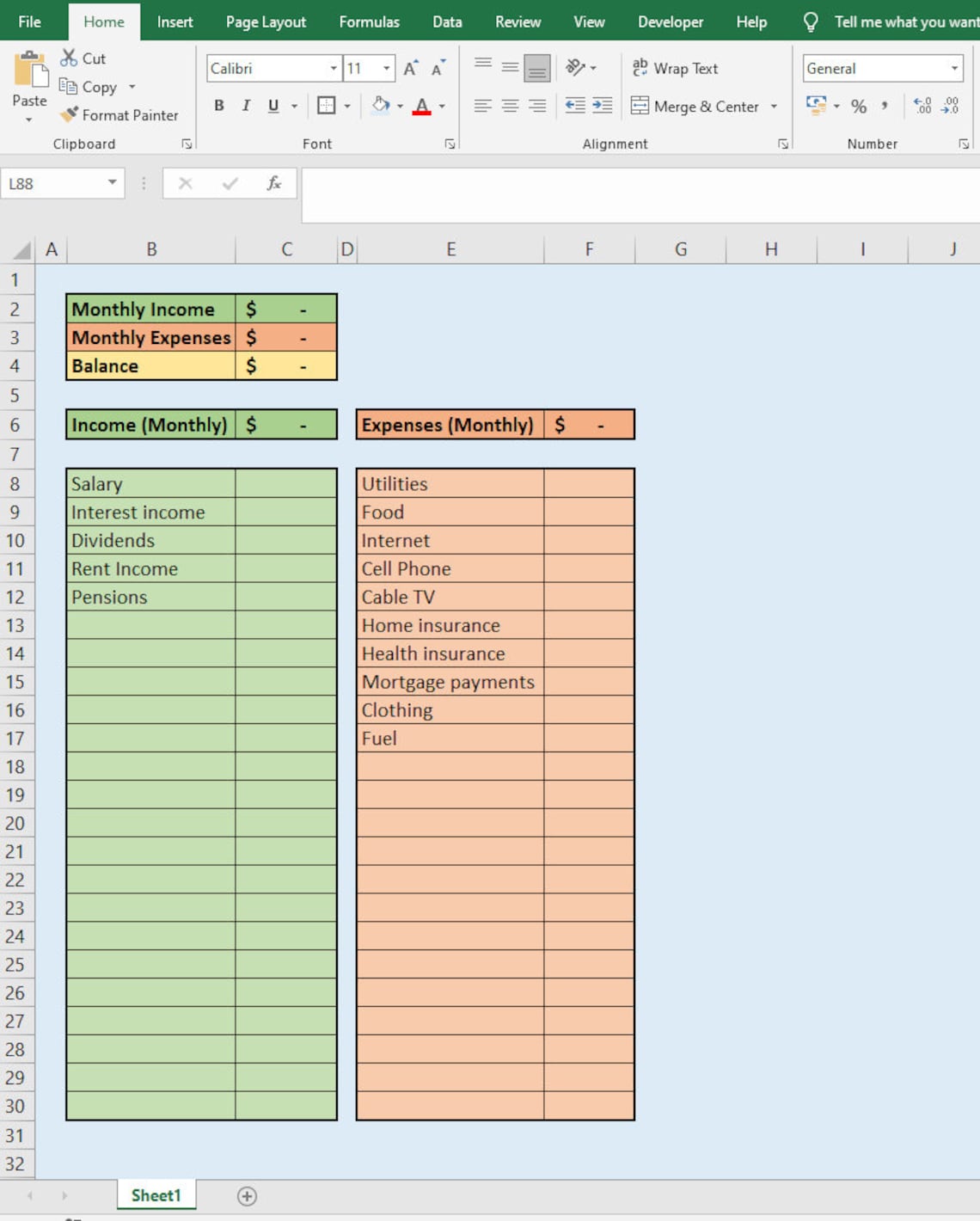Open the Font Color red swatch
The width and height of the screenshot is (980, 1221).
422,107
